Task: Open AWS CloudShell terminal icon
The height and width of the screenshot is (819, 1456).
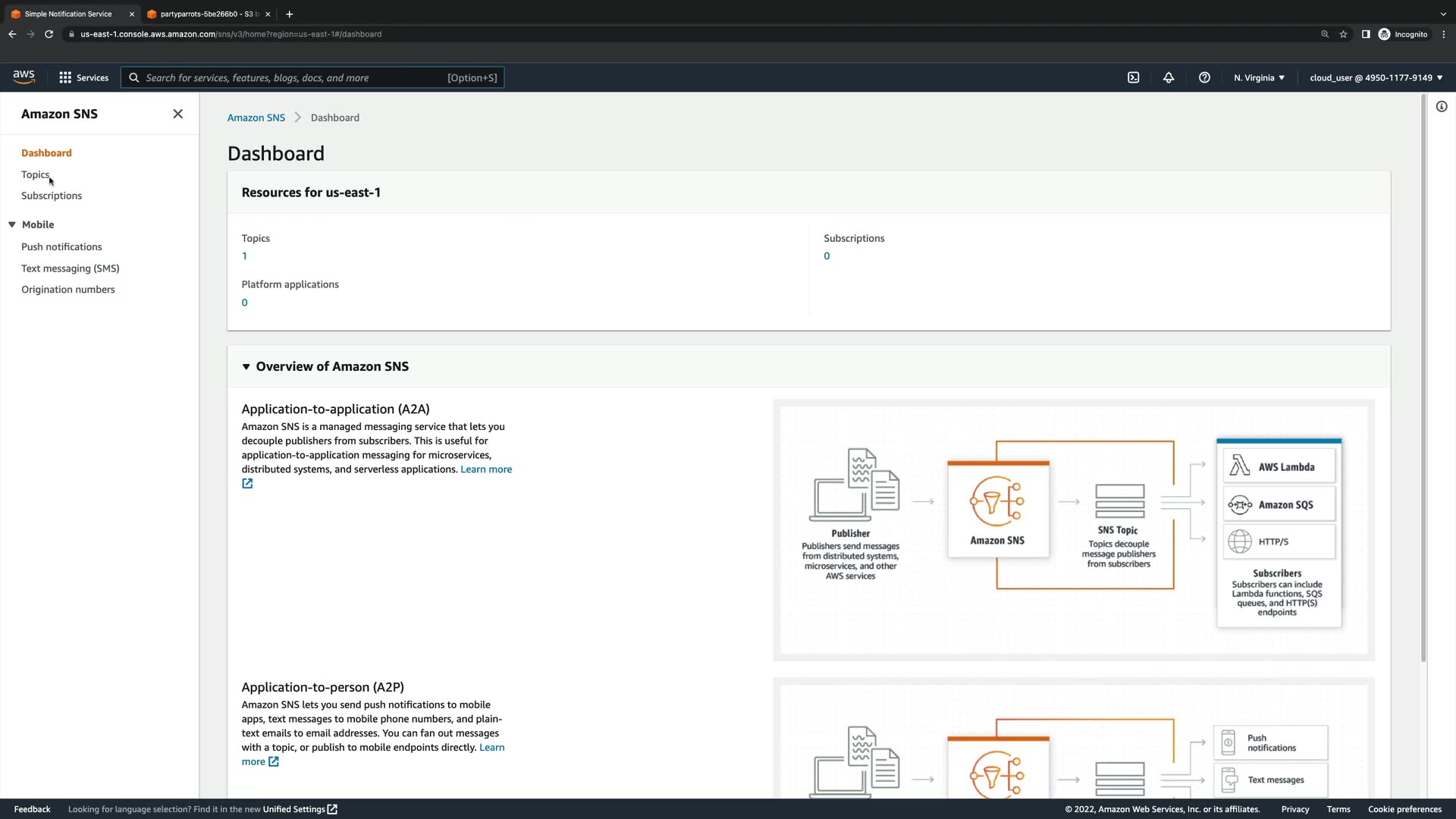Action: point(1133,77)
